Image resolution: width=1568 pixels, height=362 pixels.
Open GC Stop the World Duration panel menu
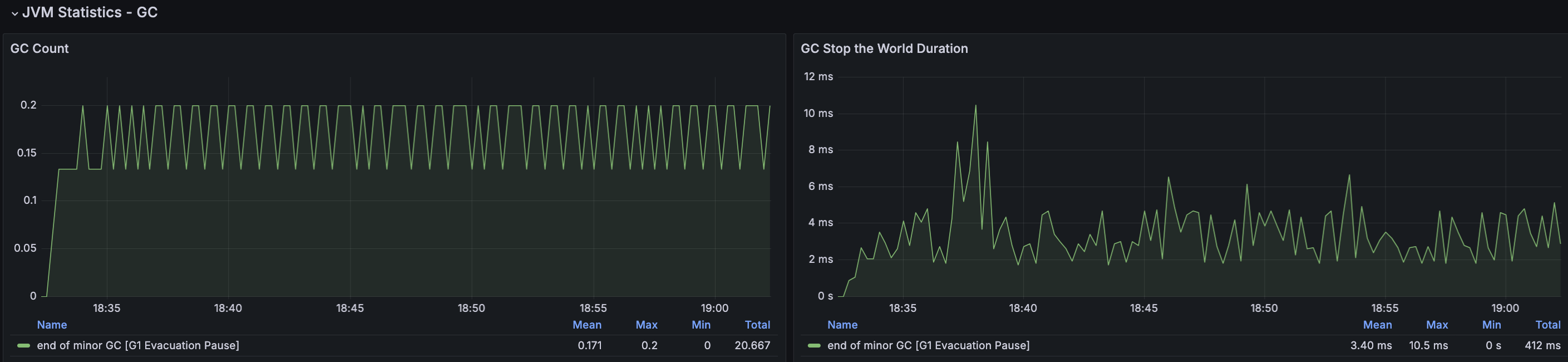(x=884, y=48)
